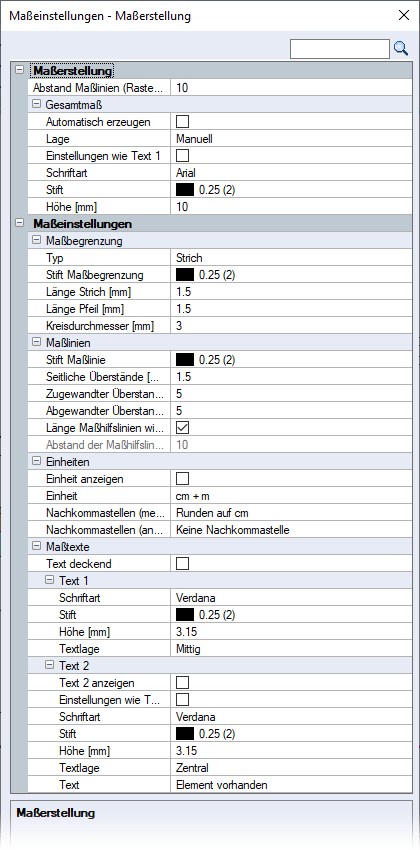Tick Einstellungen wie Text 1 checkbox
Viewport: 420px width, 850px height.
tap(183, 156)
